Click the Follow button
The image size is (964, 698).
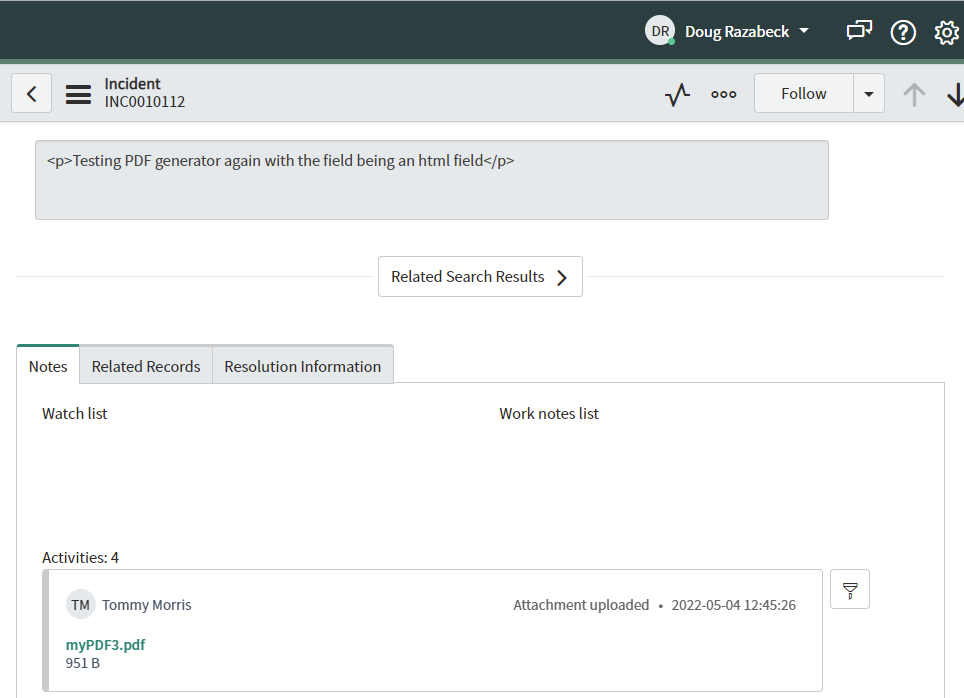pos(803,93)
